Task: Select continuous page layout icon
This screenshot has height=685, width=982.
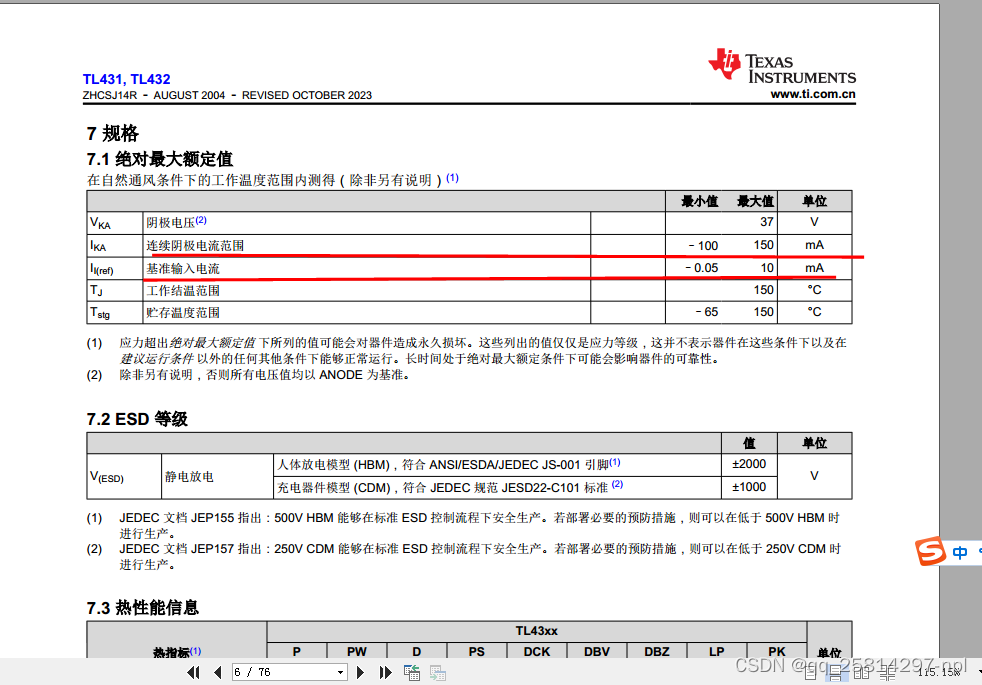Action: click(x=835, y=674)
